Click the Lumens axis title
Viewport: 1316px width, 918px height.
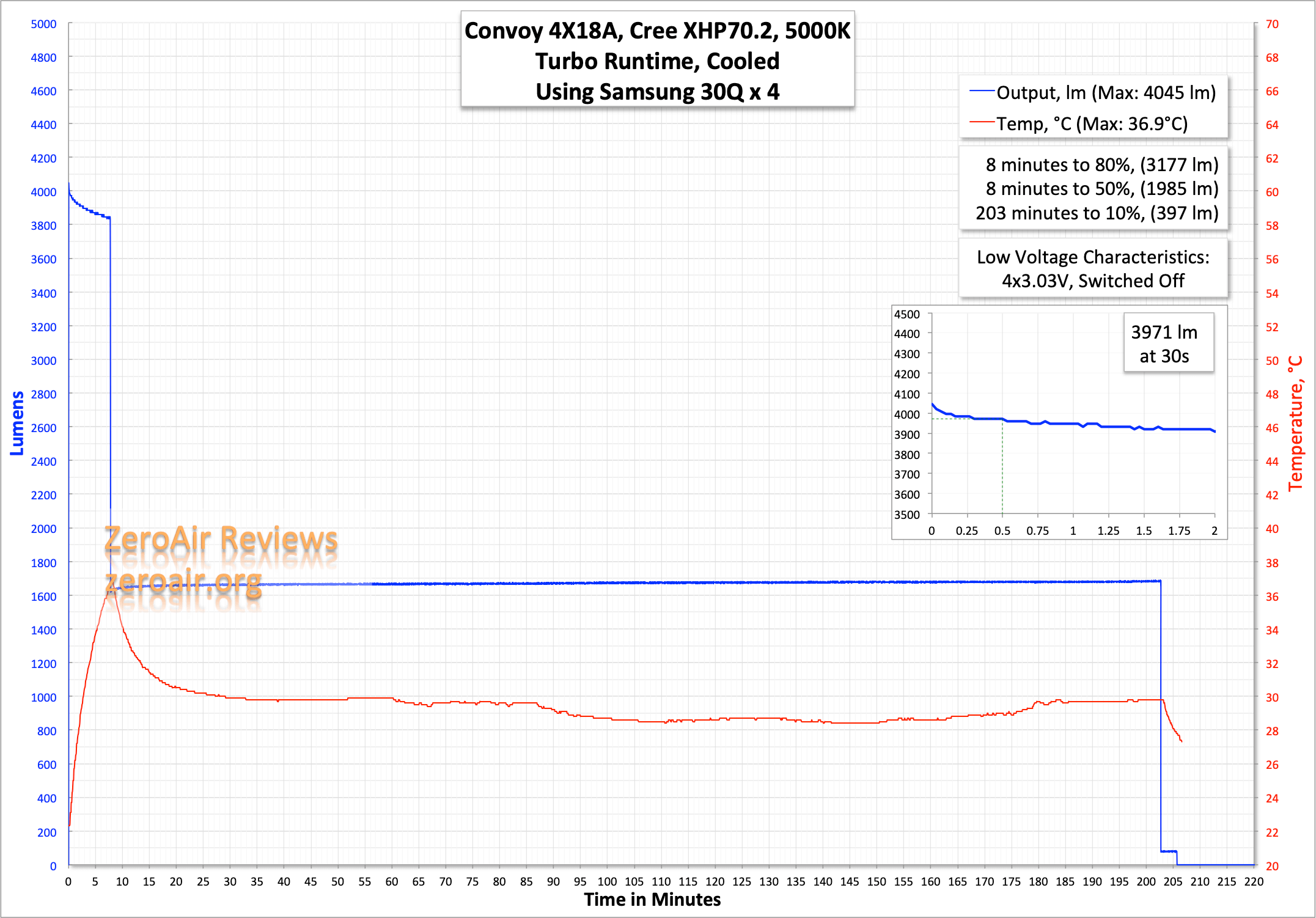17,423
